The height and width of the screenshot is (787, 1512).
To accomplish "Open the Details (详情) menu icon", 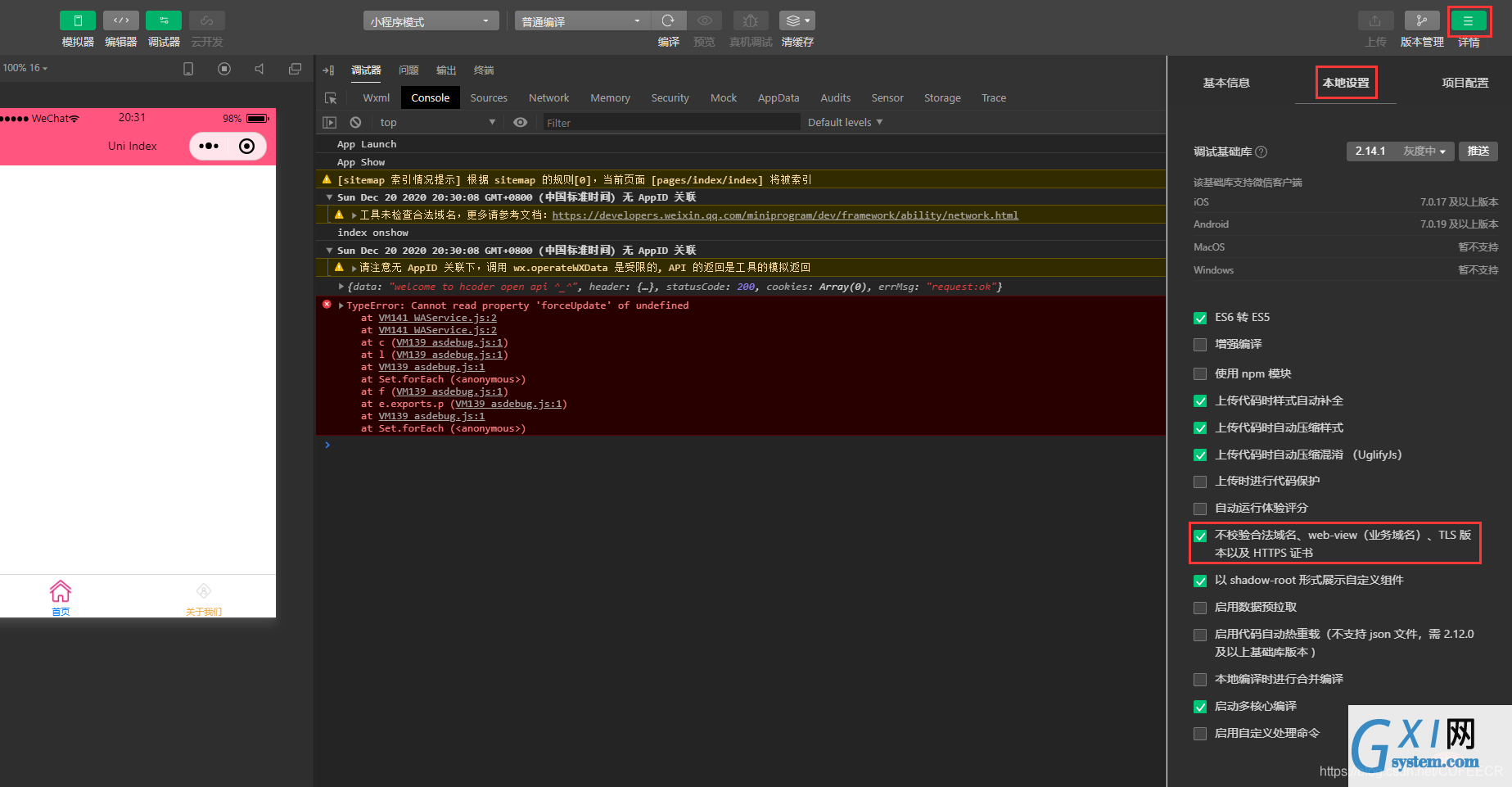I will point(1469,20).
